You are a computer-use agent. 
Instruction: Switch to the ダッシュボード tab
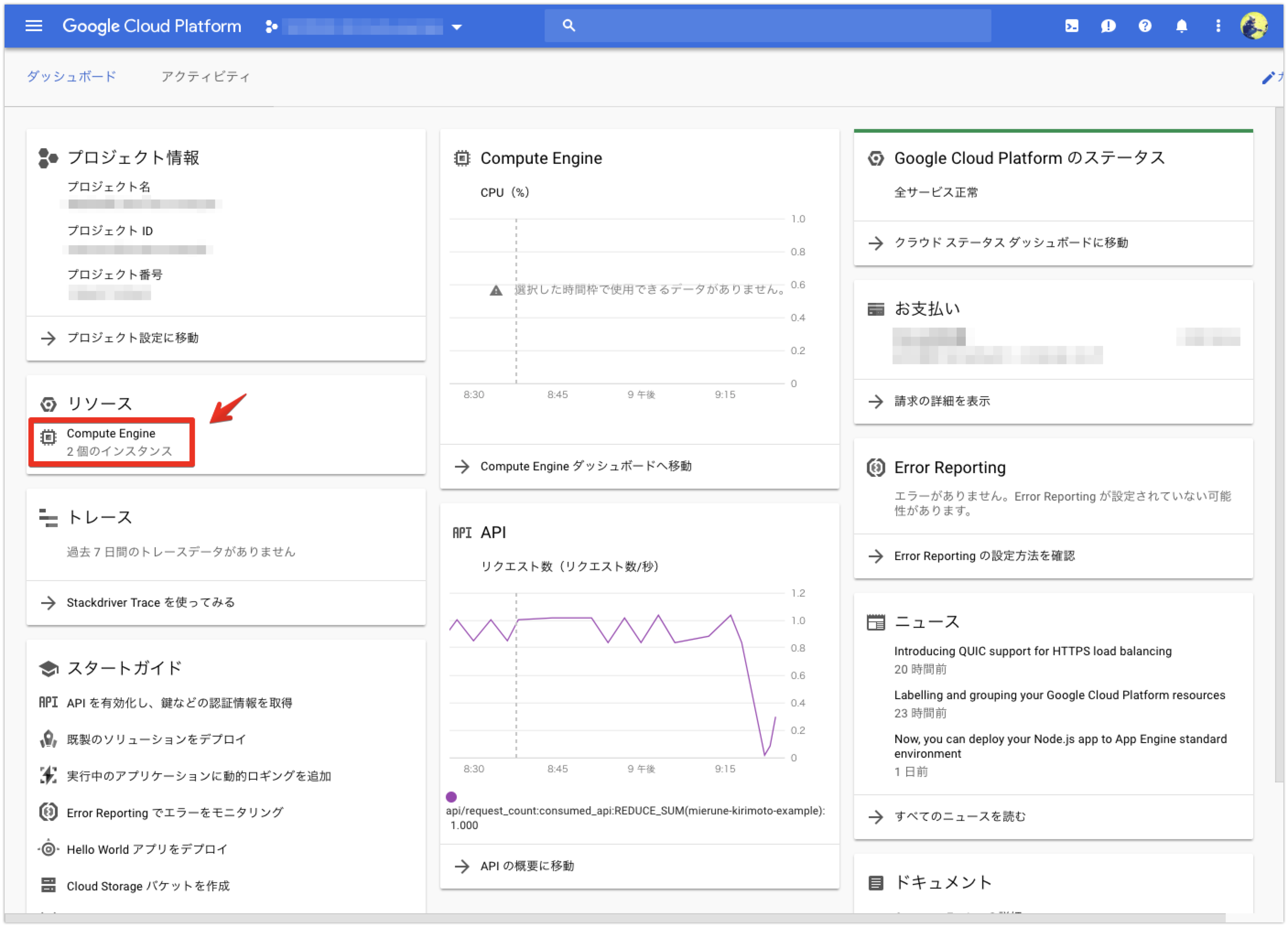point(71,76)
